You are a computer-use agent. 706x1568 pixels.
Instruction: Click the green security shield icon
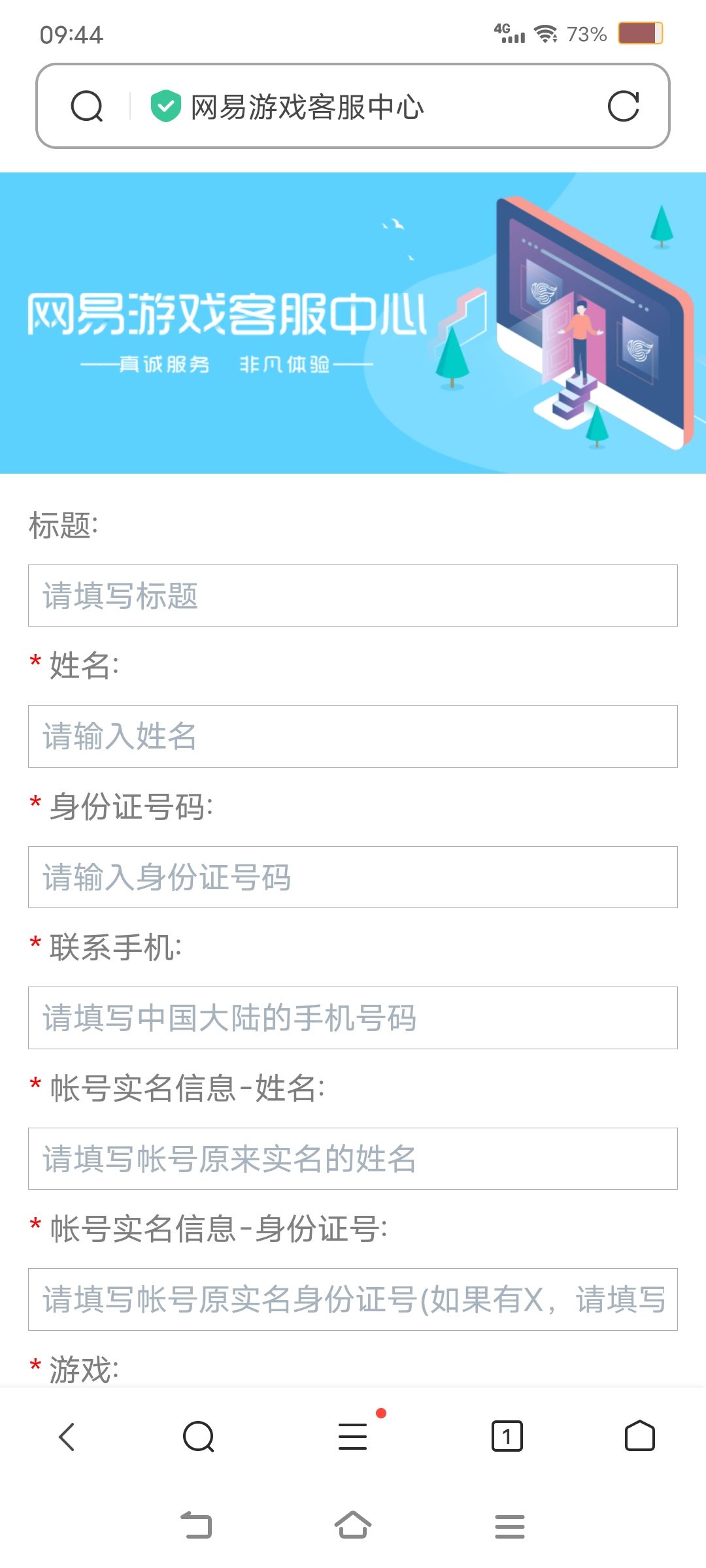pyautogui.click(x=165, y=106)
